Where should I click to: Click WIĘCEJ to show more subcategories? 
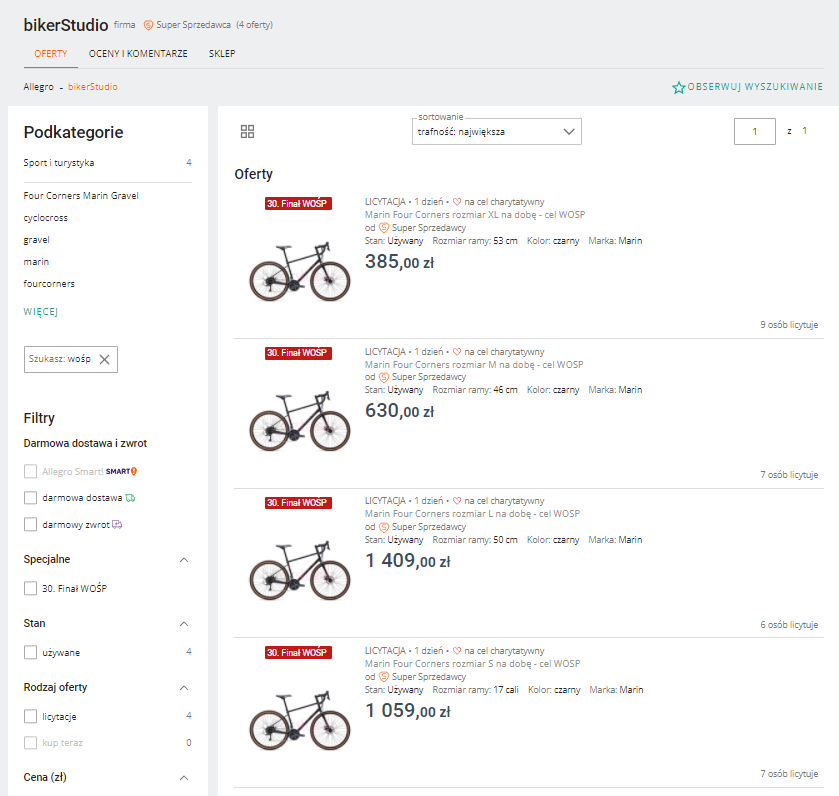pyautogui.click(x=41, y=312)
